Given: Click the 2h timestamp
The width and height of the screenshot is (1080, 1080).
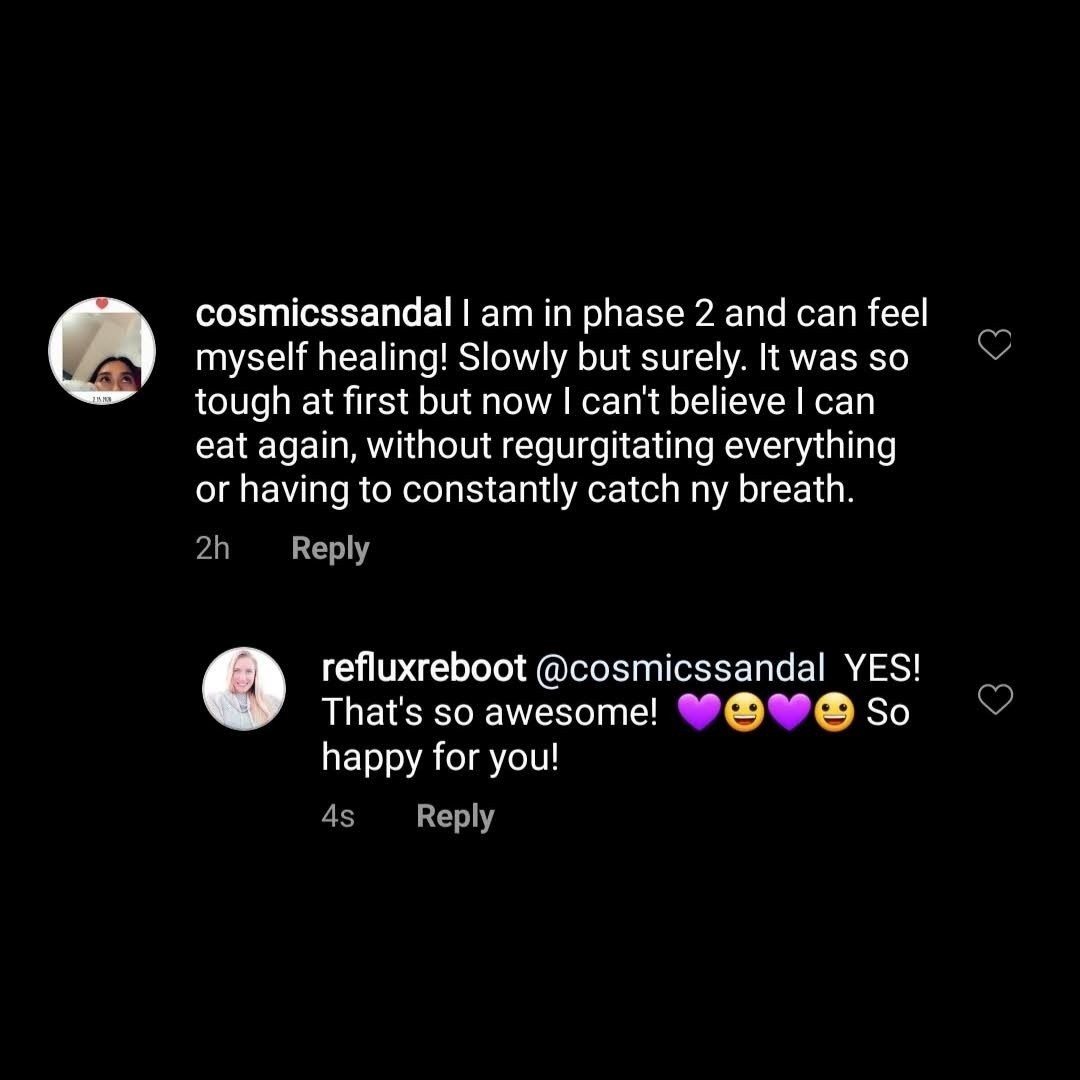Looking at the screenshot, I should [x=213, y=549].
